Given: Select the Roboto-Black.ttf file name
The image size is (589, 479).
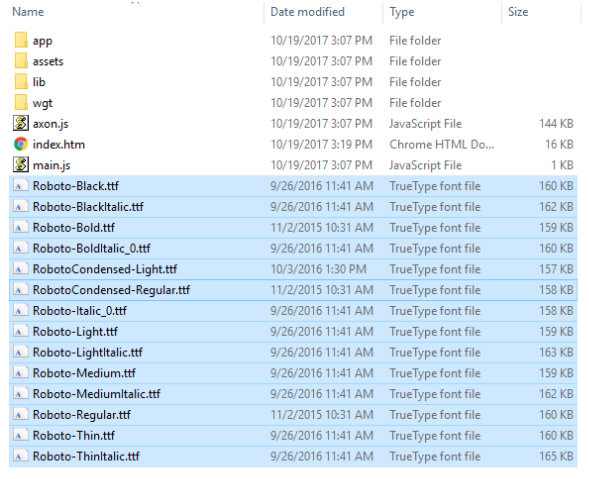Looking at the screenshot, I should click(76, 186).
